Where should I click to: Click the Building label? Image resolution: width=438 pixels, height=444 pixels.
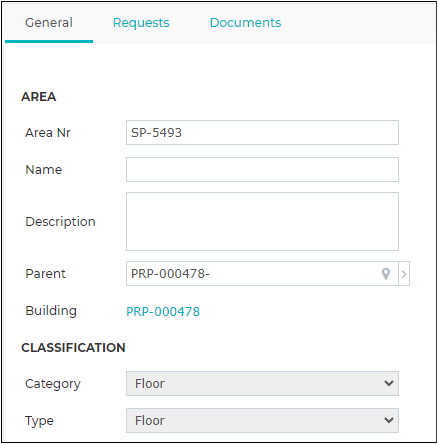[51, 311]
